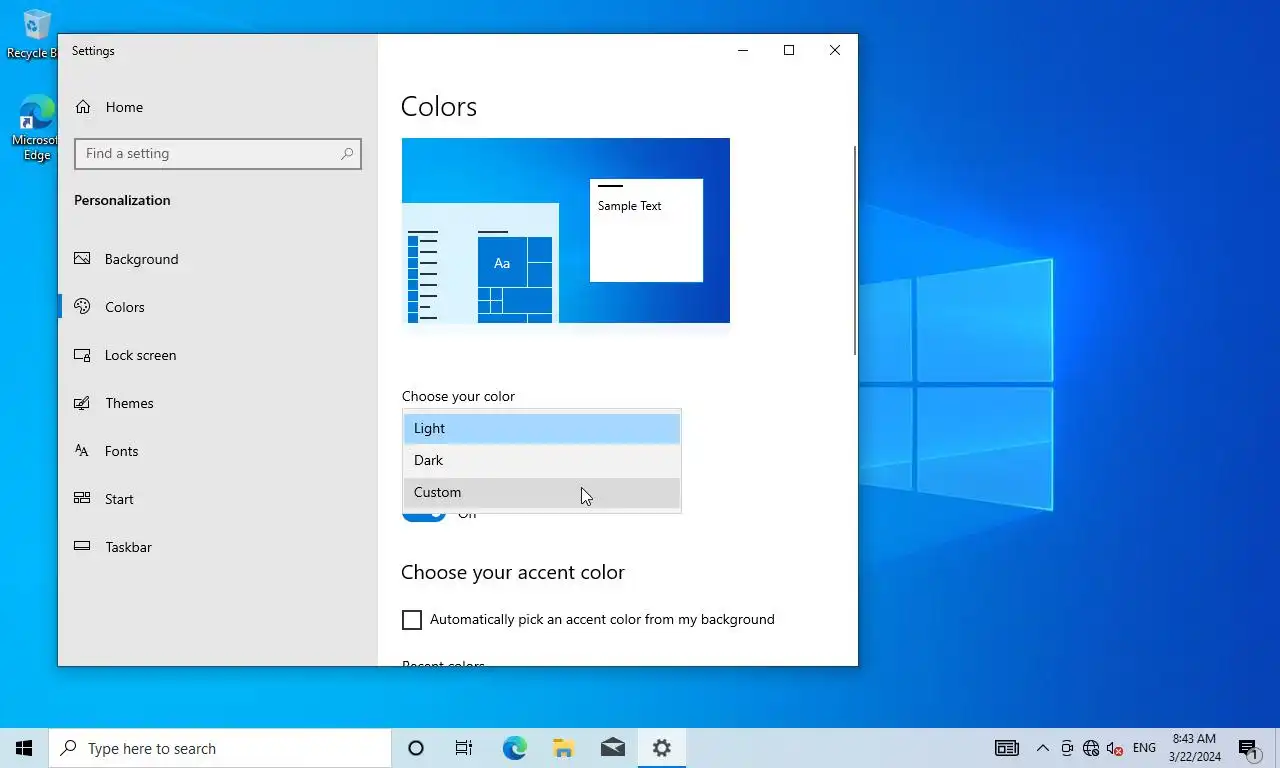Open the Windows Start menu button
The width and height of the screenshot is (1280, 768).
24,748
